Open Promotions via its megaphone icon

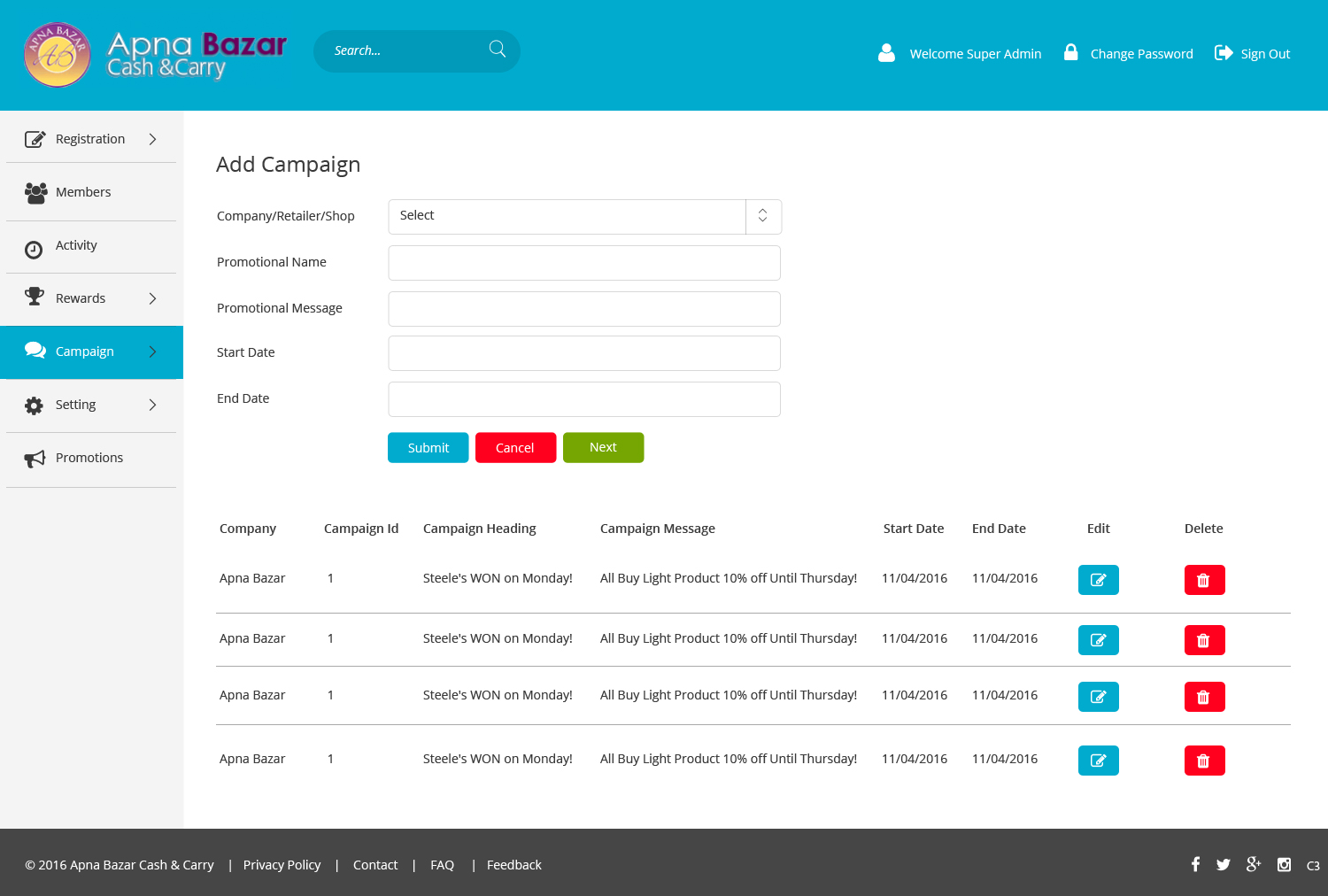[x=35, y=458]
